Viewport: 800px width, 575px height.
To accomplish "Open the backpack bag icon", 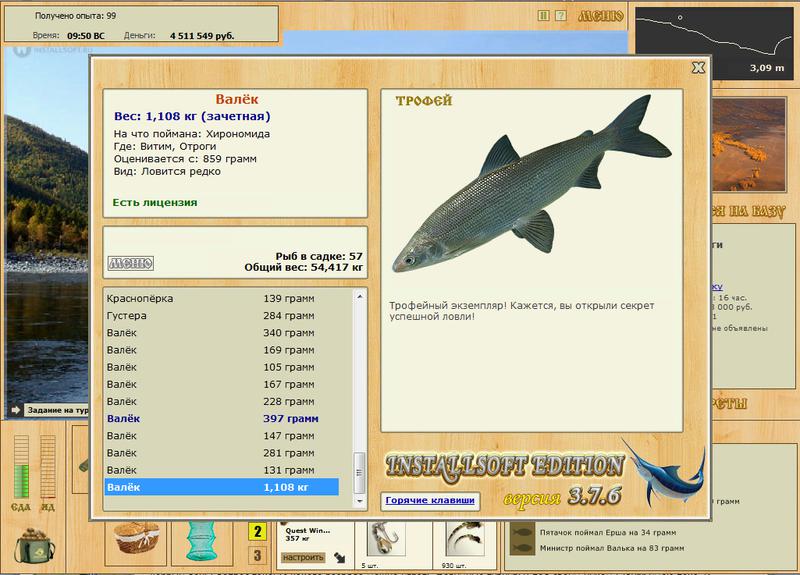I will point(34,545).
